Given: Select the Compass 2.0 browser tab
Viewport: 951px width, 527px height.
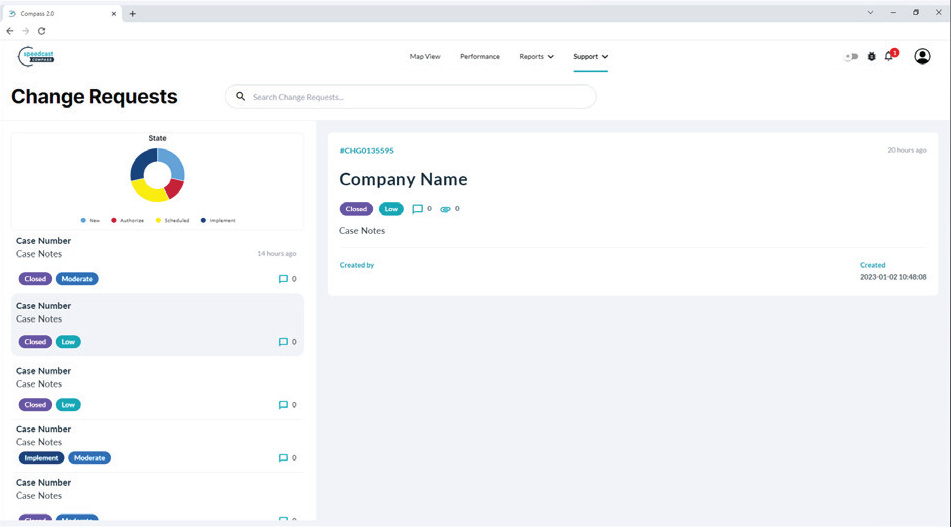Looking at the screenshot, I should point(61,13).
